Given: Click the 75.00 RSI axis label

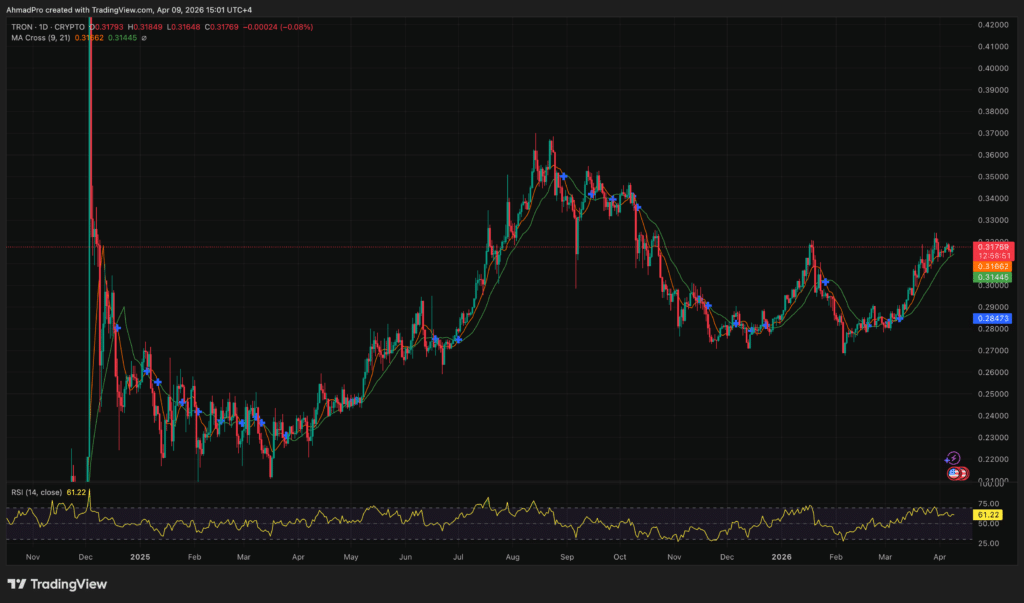Looking at the screenshot, I should pos(988,504).
